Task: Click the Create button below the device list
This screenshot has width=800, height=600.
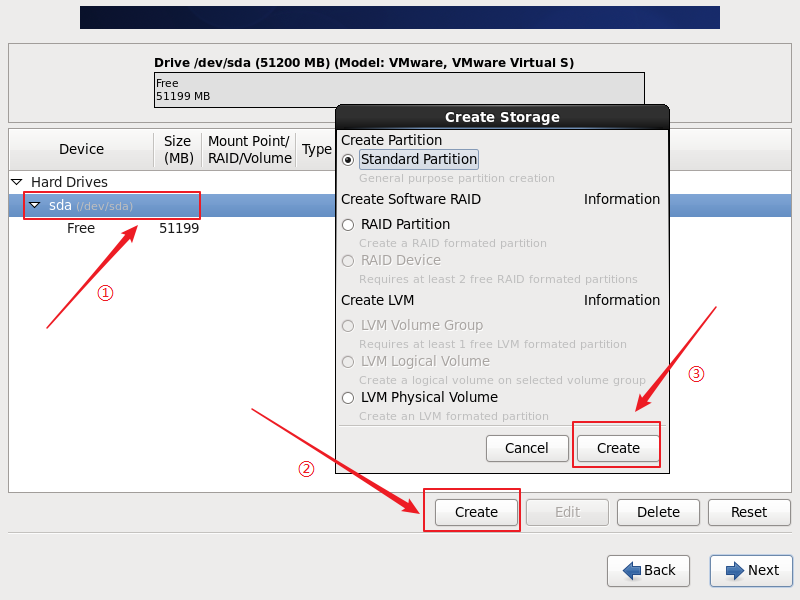Action: [x=476, y=512]
